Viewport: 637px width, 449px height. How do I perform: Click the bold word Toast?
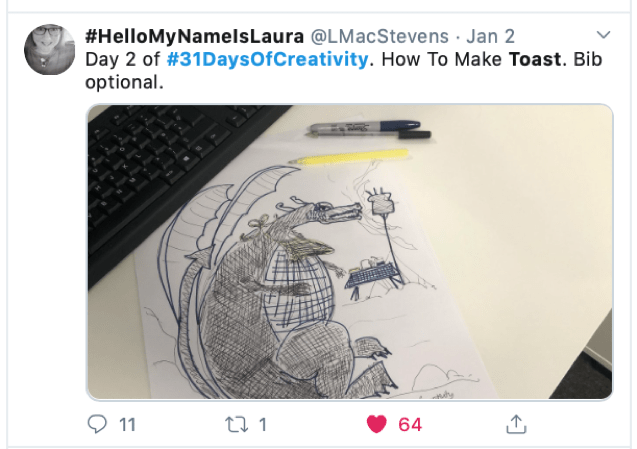[535, 59]
